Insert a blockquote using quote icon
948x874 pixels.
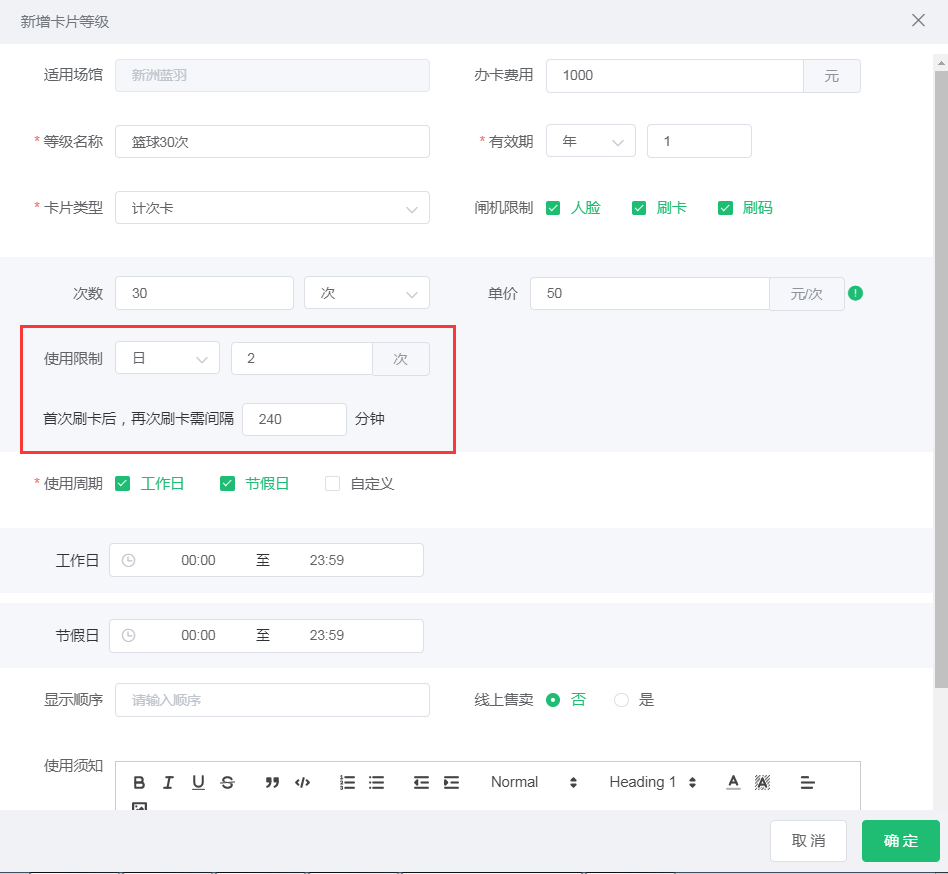coord(272,782)
